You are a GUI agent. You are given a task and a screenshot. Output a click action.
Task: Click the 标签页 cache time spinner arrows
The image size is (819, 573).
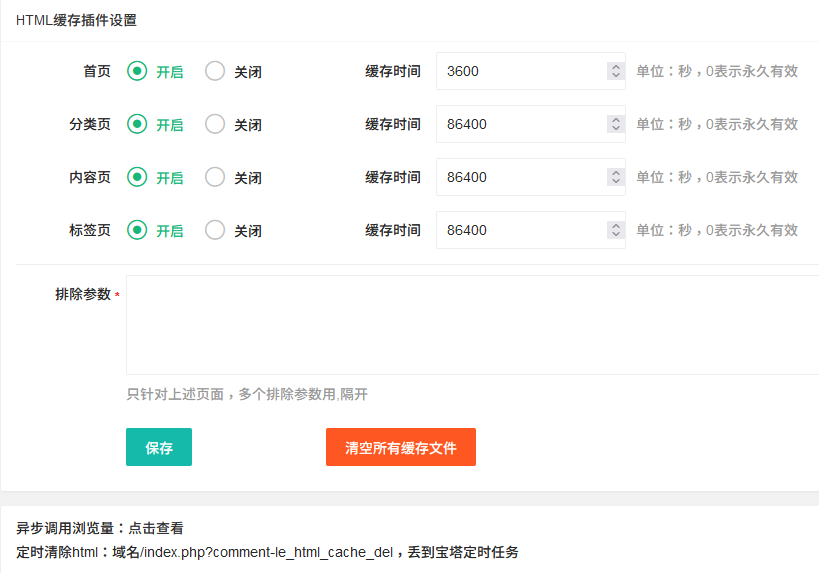616,230
